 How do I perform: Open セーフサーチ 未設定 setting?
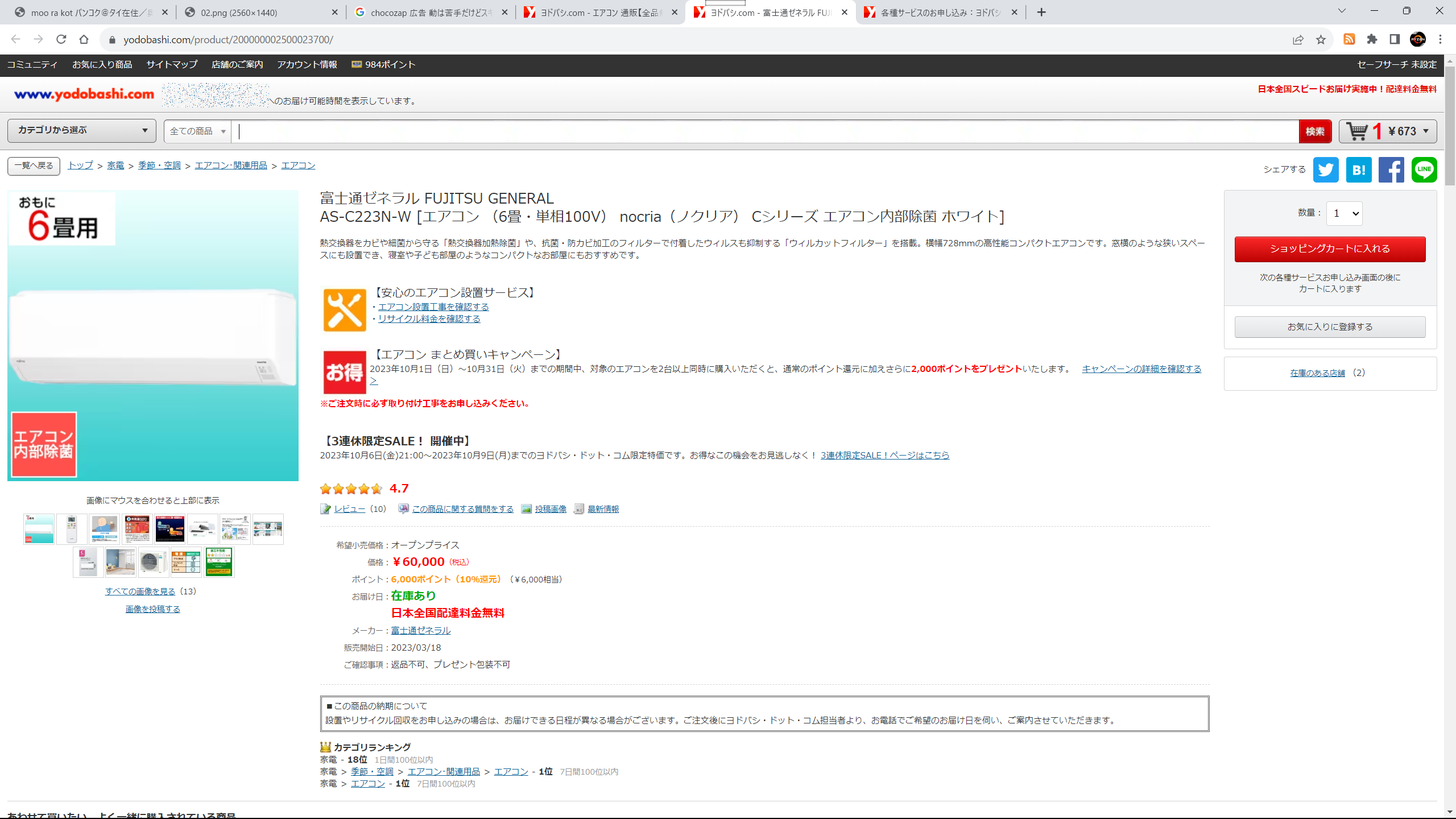(x=1397, y=65)
